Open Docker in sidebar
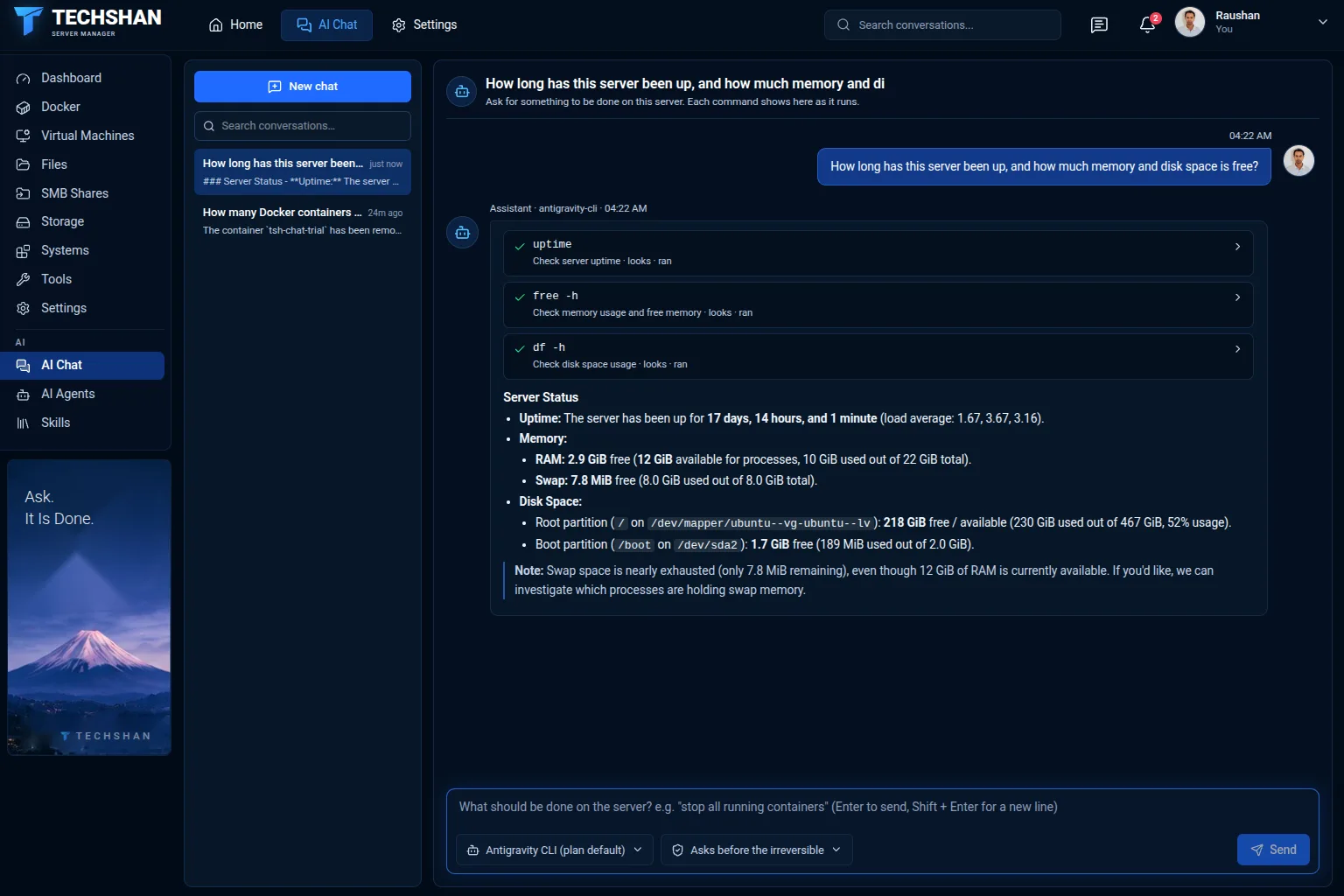This screenshot has height=896, width=1344. (84, 107)
